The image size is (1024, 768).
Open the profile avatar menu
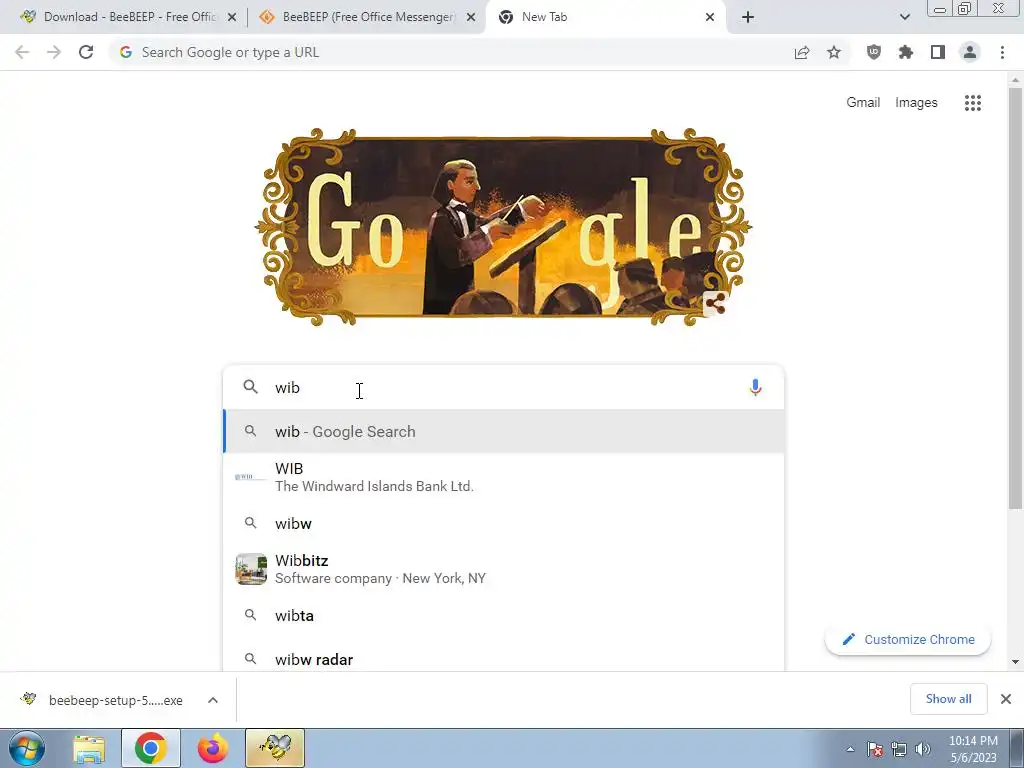(x=970, y=52)
